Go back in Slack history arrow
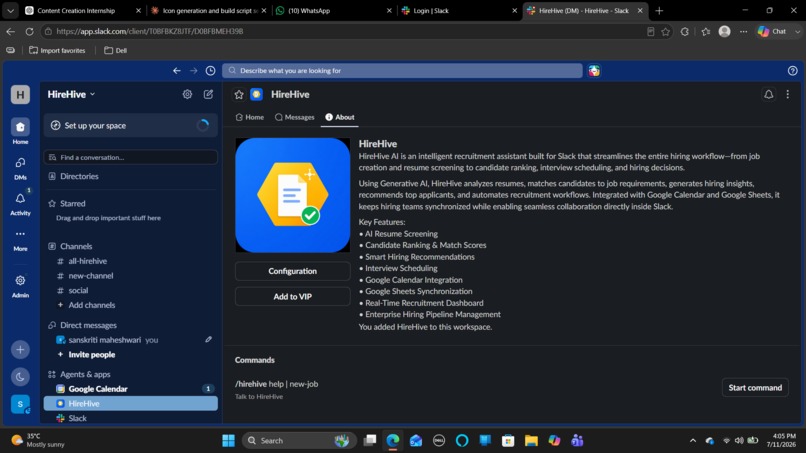The width and height of the screenshot is (806, 453). click(x=177, y=70)
